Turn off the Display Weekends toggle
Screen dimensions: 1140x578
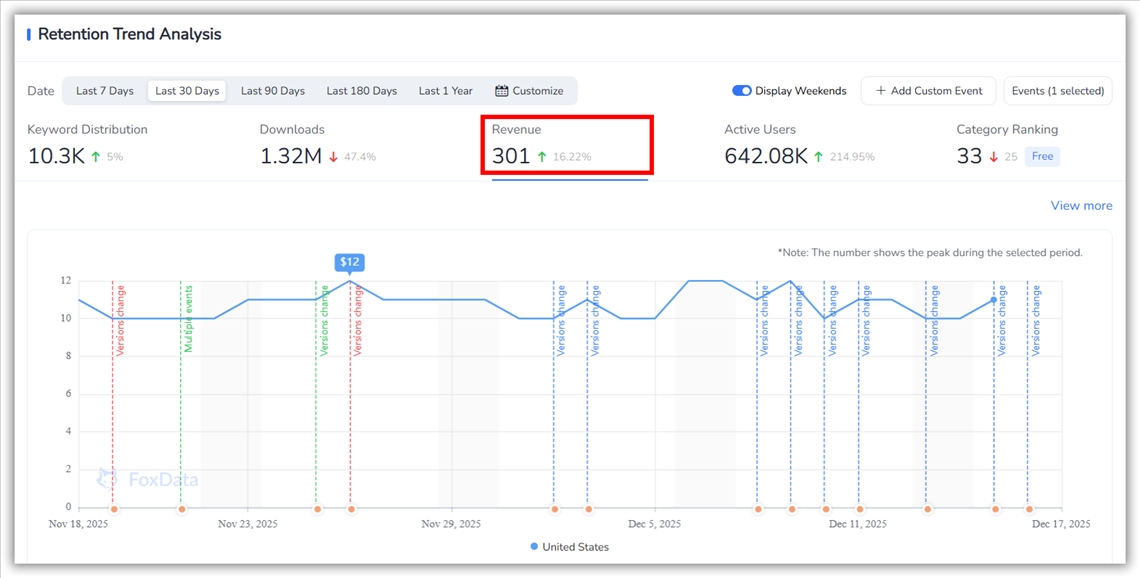click(740, 90)
